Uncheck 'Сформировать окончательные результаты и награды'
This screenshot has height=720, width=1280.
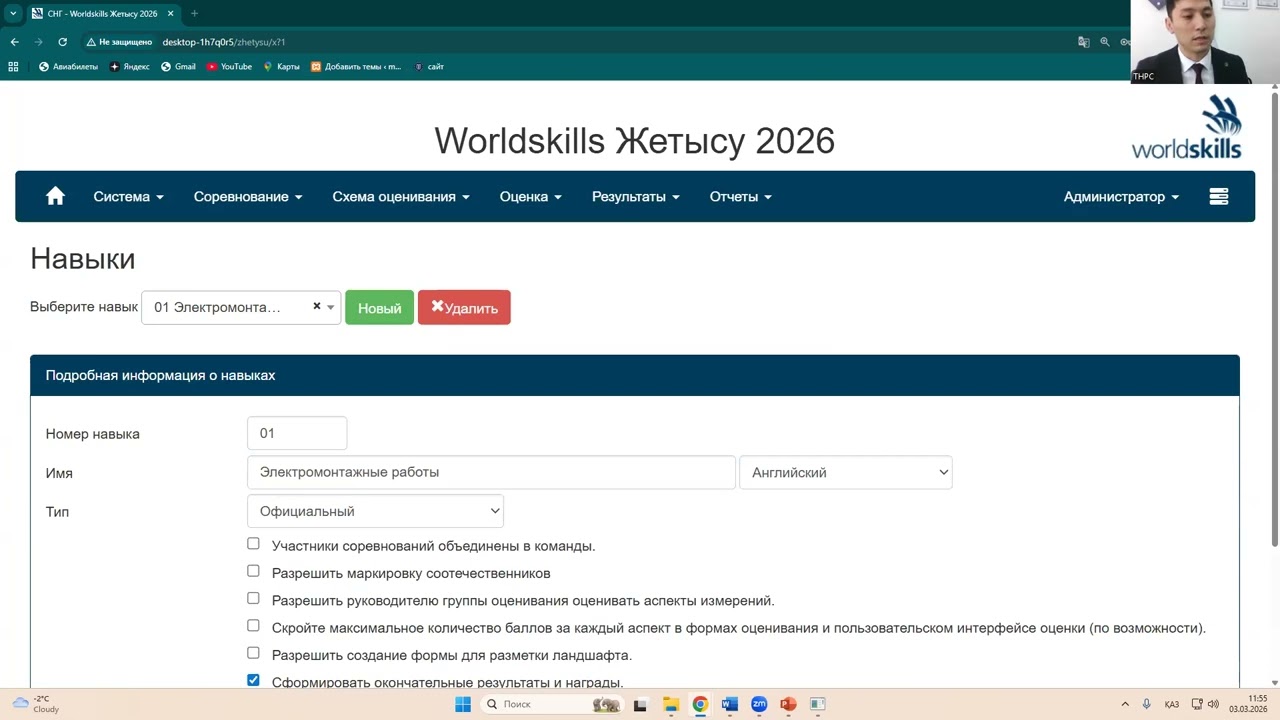(x=253, y=680)
